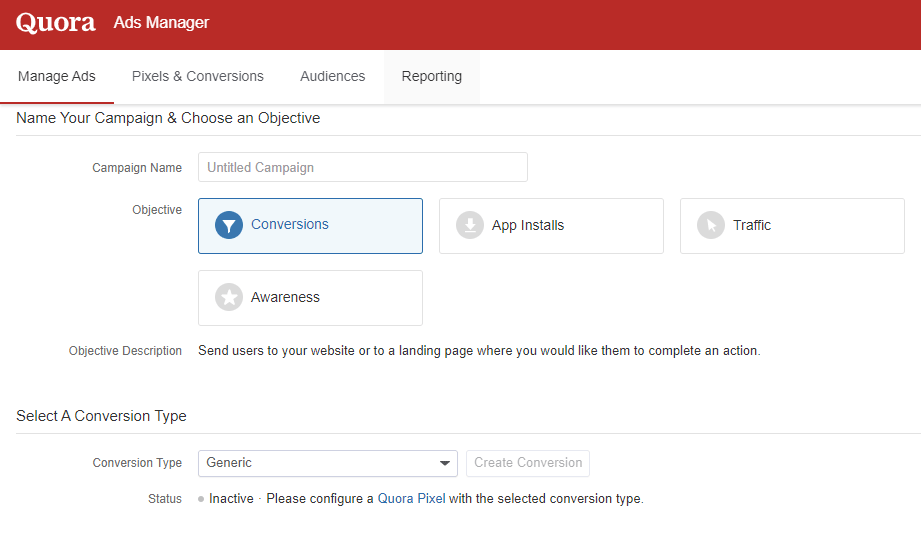Click the Objective Description label
Image resolution: width=921 pixels, height=536 pixels.
[x=125, y=350]
